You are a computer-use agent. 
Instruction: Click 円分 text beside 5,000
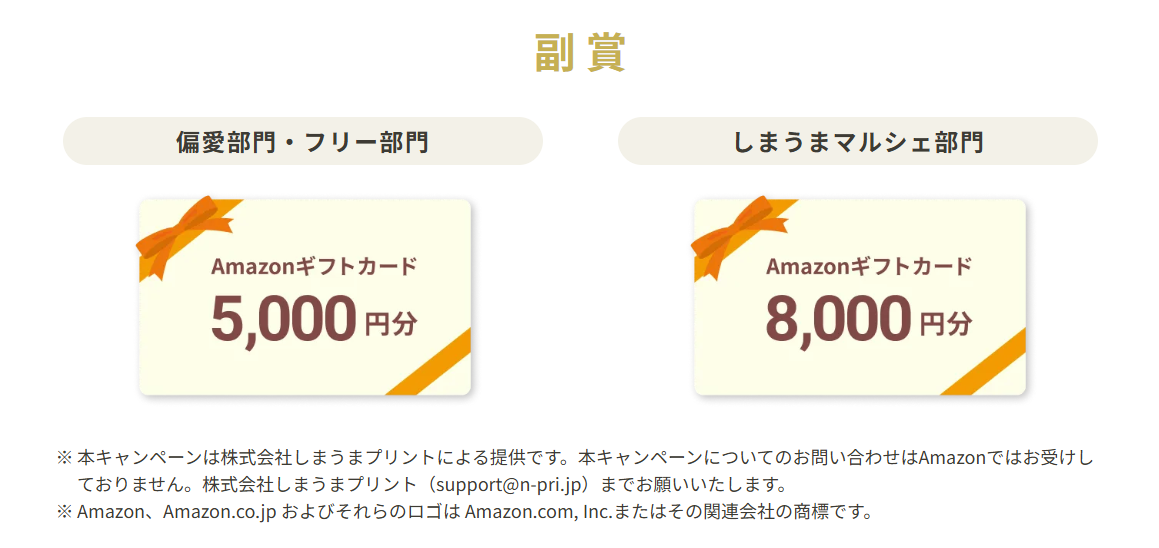pyautogui.click(x=390, y=323)
